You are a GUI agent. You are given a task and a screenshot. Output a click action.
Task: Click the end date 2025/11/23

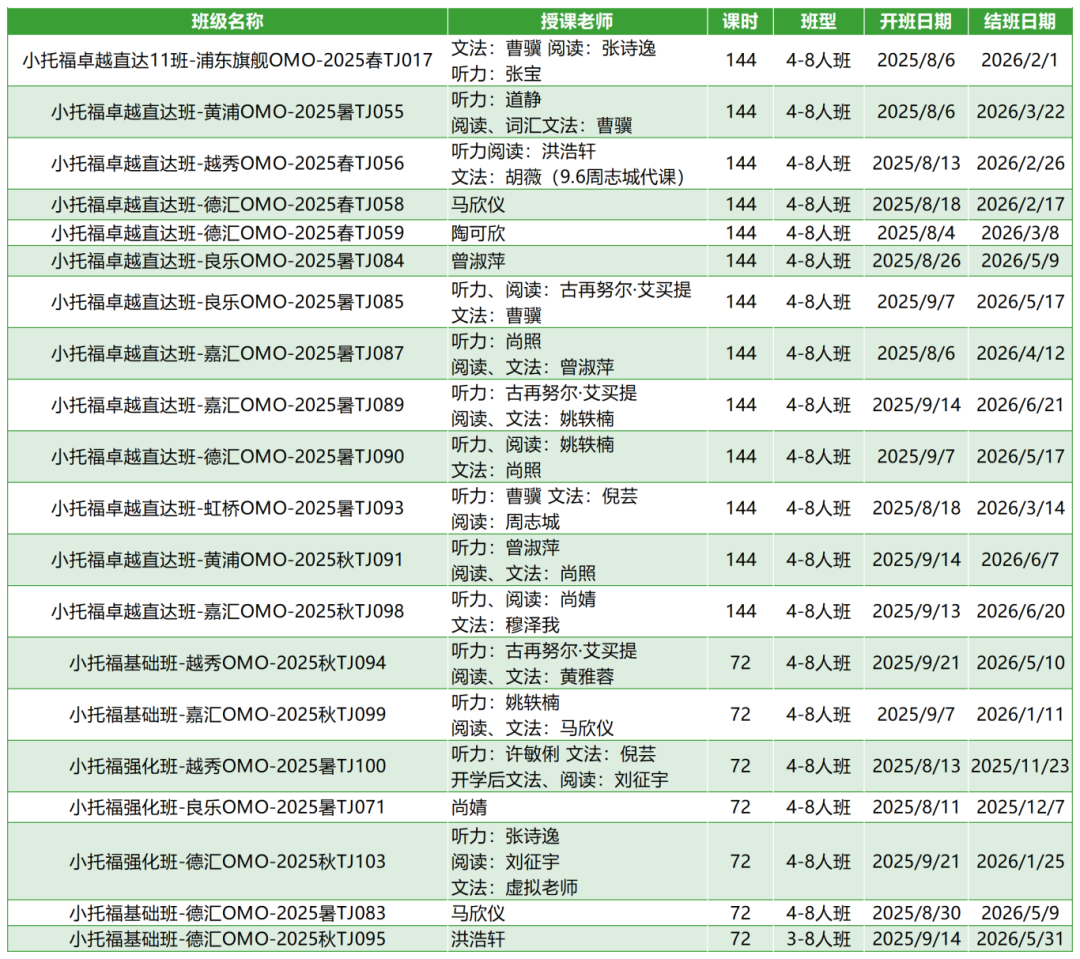click(1020, 766)
